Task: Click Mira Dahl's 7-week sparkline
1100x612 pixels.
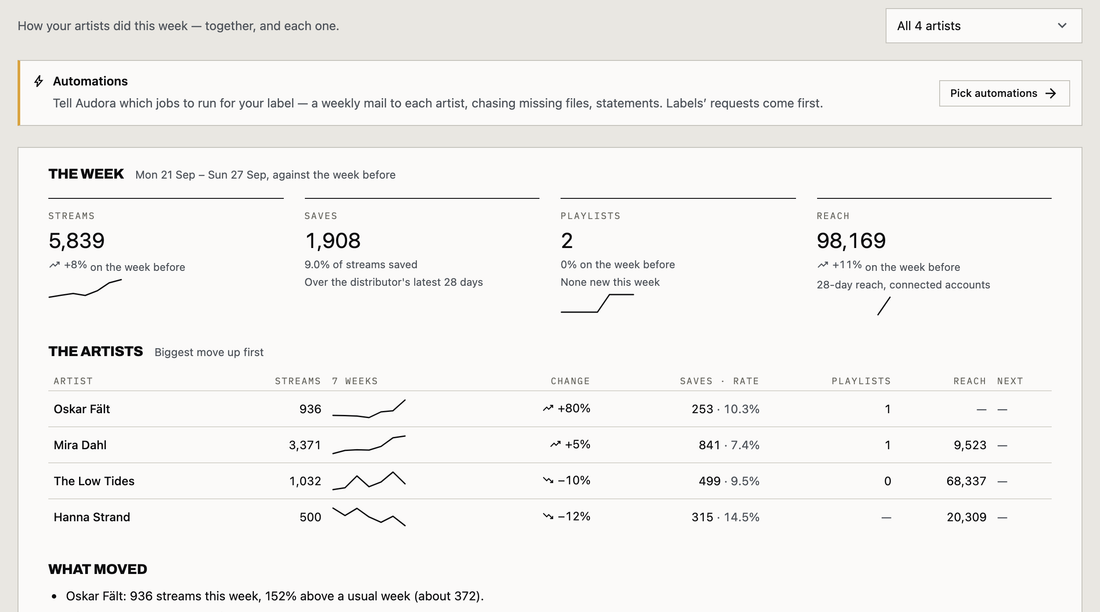Action: (x=369, y=445)
